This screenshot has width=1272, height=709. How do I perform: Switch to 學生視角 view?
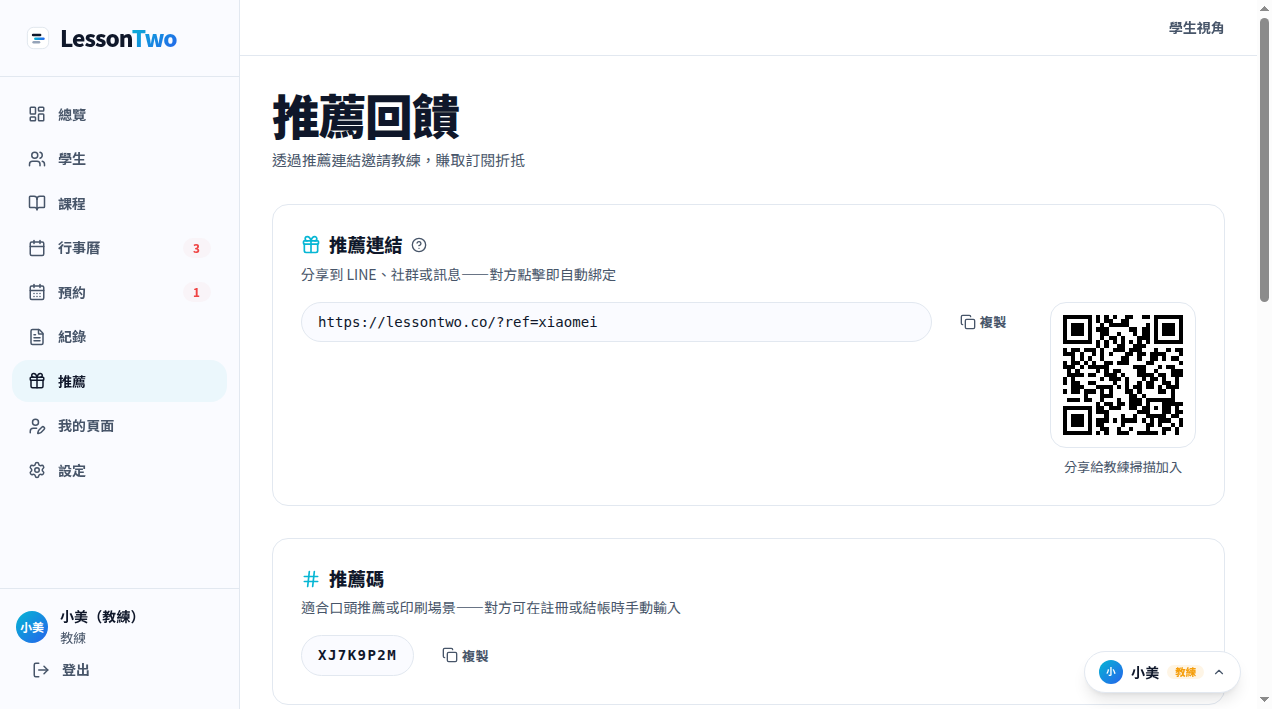point(1196,28)
